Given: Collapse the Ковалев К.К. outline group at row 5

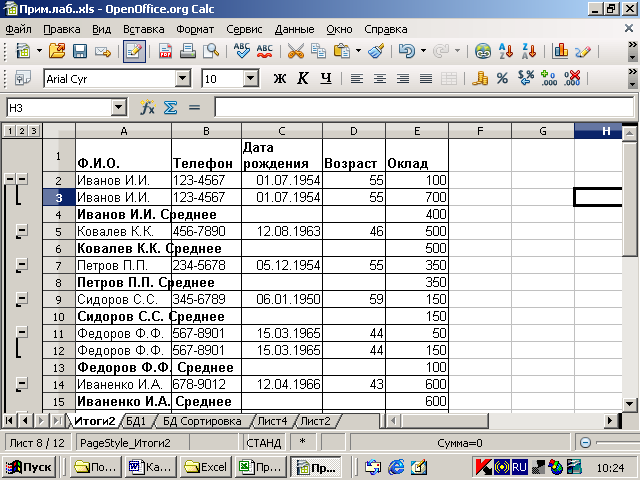Looking at the screenshot, I should pyautogui.click(x=22, y=230).
